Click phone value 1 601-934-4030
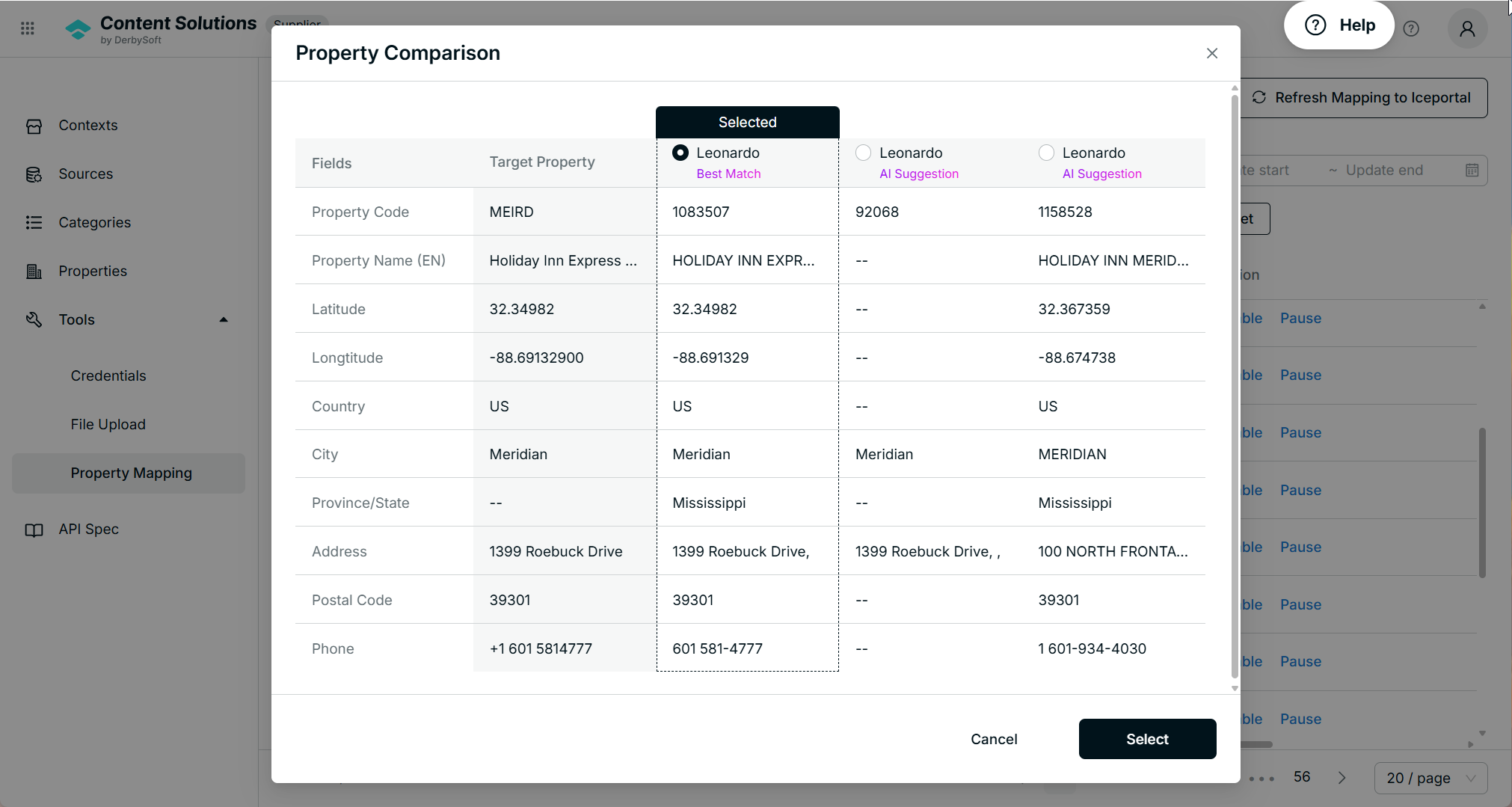Viewport: 1512px width, 807px height. point(1092,649)
